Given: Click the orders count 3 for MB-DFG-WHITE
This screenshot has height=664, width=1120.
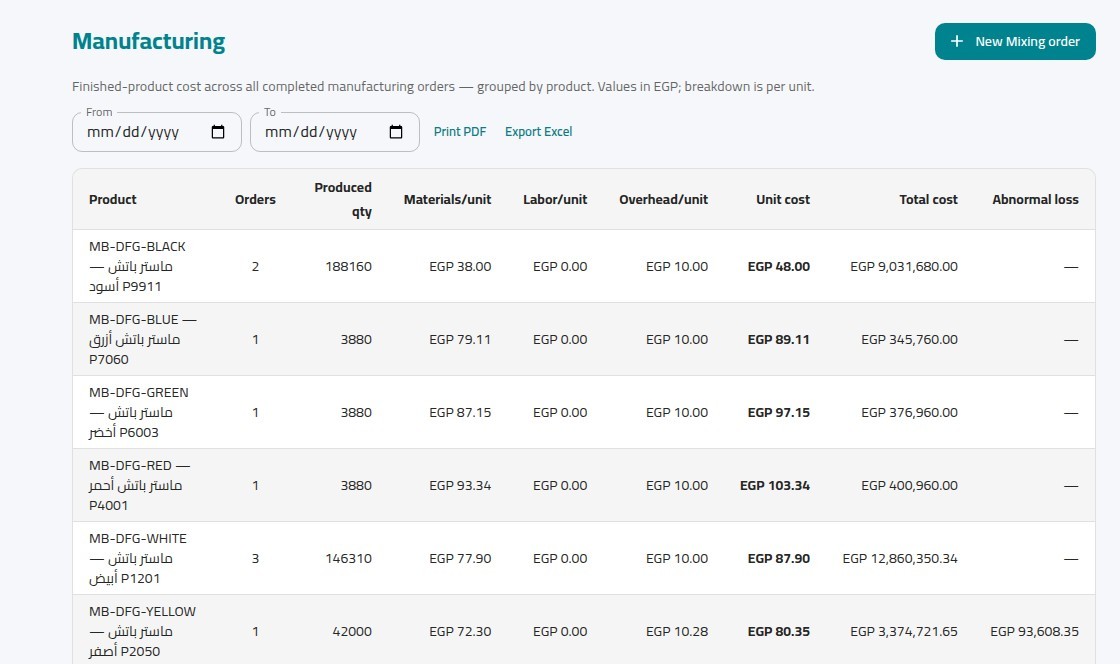Looking at the screenshot, I should click(x=255, y=558).
